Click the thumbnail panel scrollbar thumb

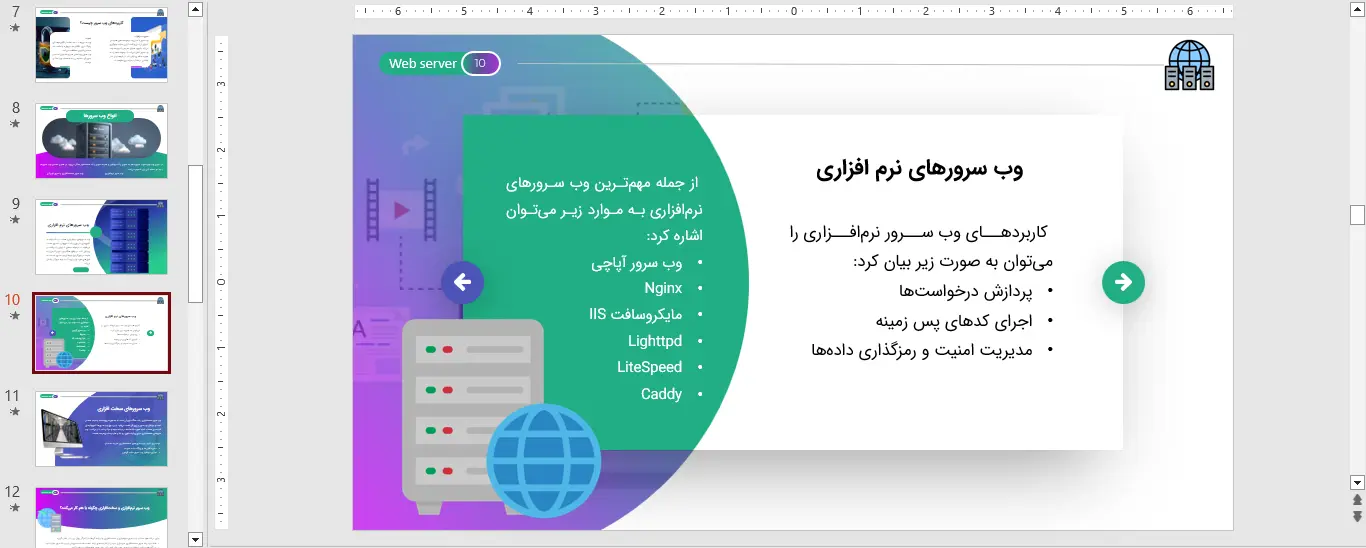(x=195, y=233)
